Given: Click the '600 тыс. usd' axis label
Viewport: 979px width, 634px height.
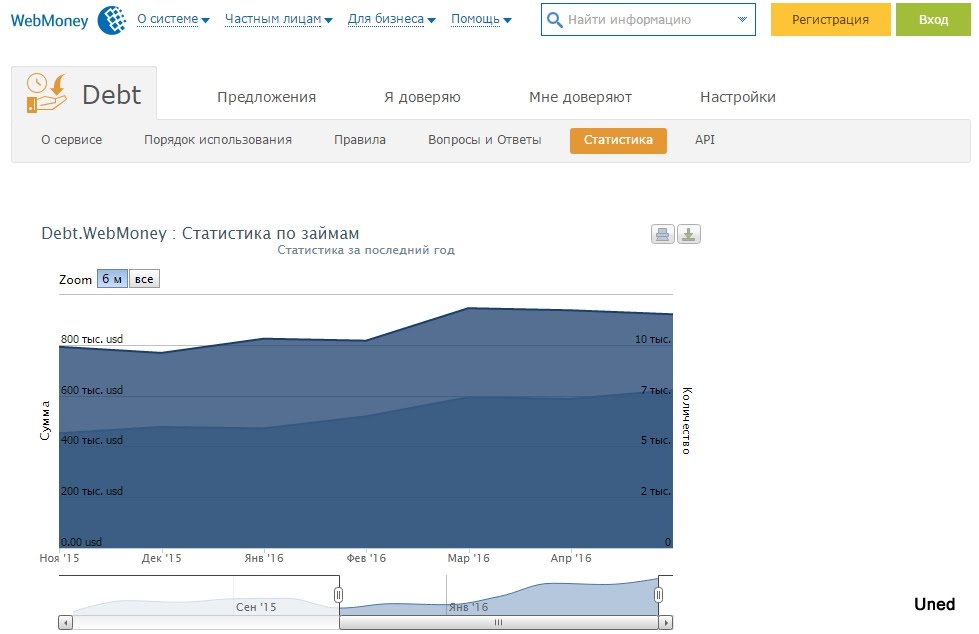Looking at the screenshot, I should point(92,390).
